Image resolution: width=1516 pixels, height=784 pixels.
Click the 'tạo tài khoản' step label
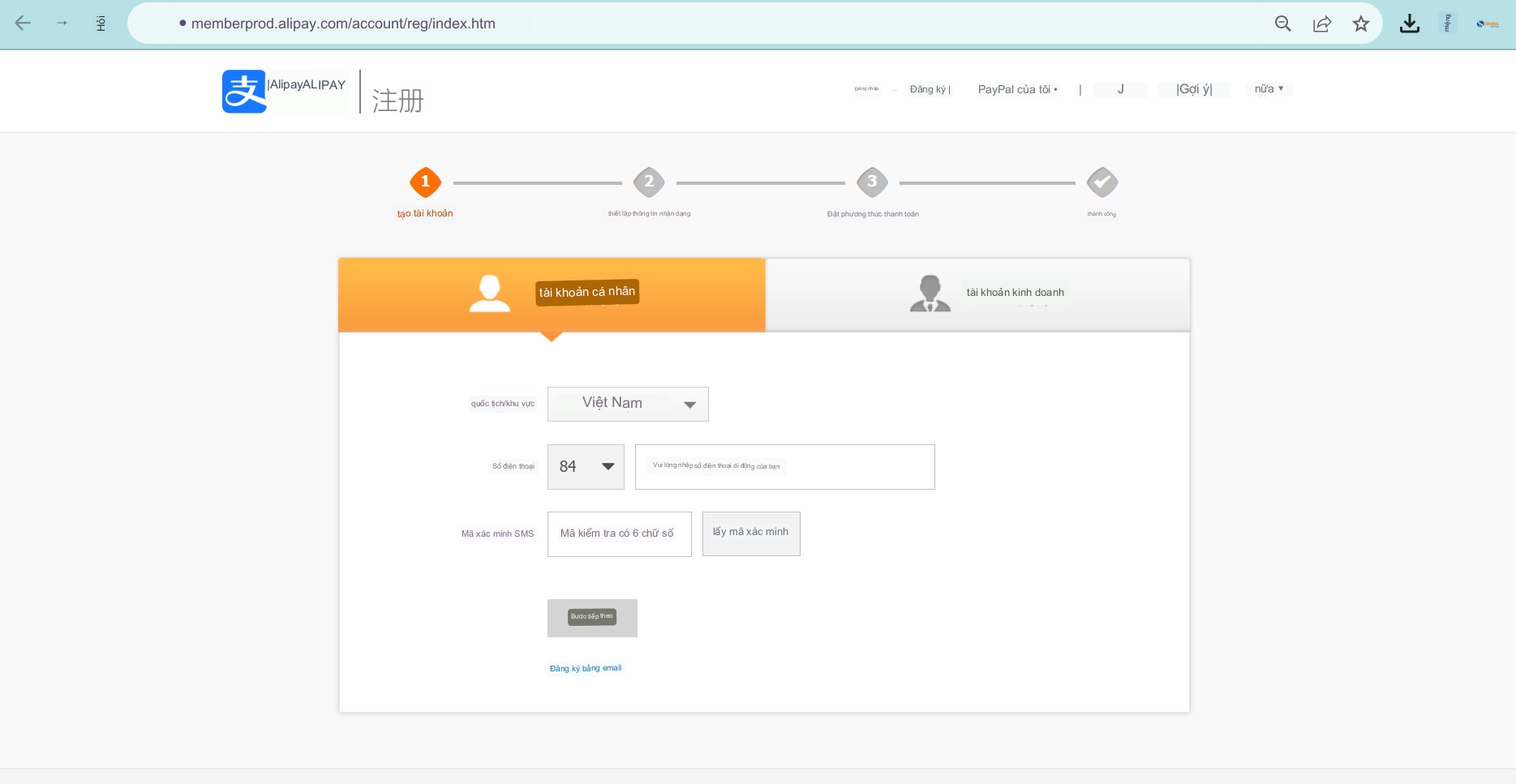point(425,214)
